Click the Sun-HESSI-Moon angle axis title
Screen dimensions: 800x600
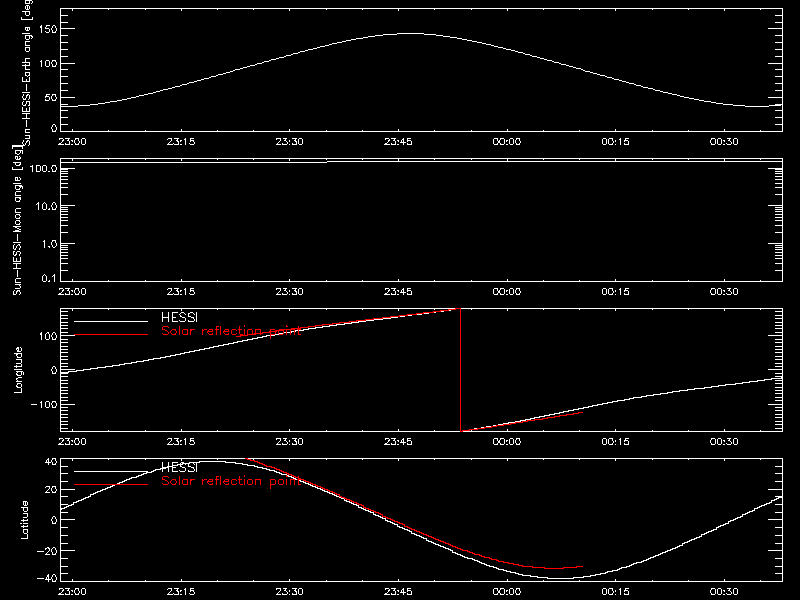17,220
